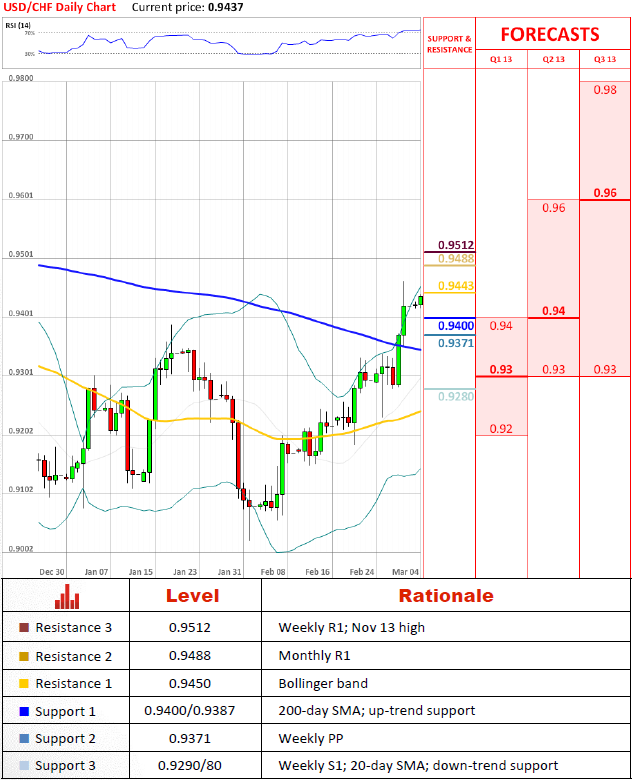Image resolution: width=632 pixels, height=780 pixels.
Task: Click the 0.9512 cell in Level column
Action: click(x=190, y=628)
